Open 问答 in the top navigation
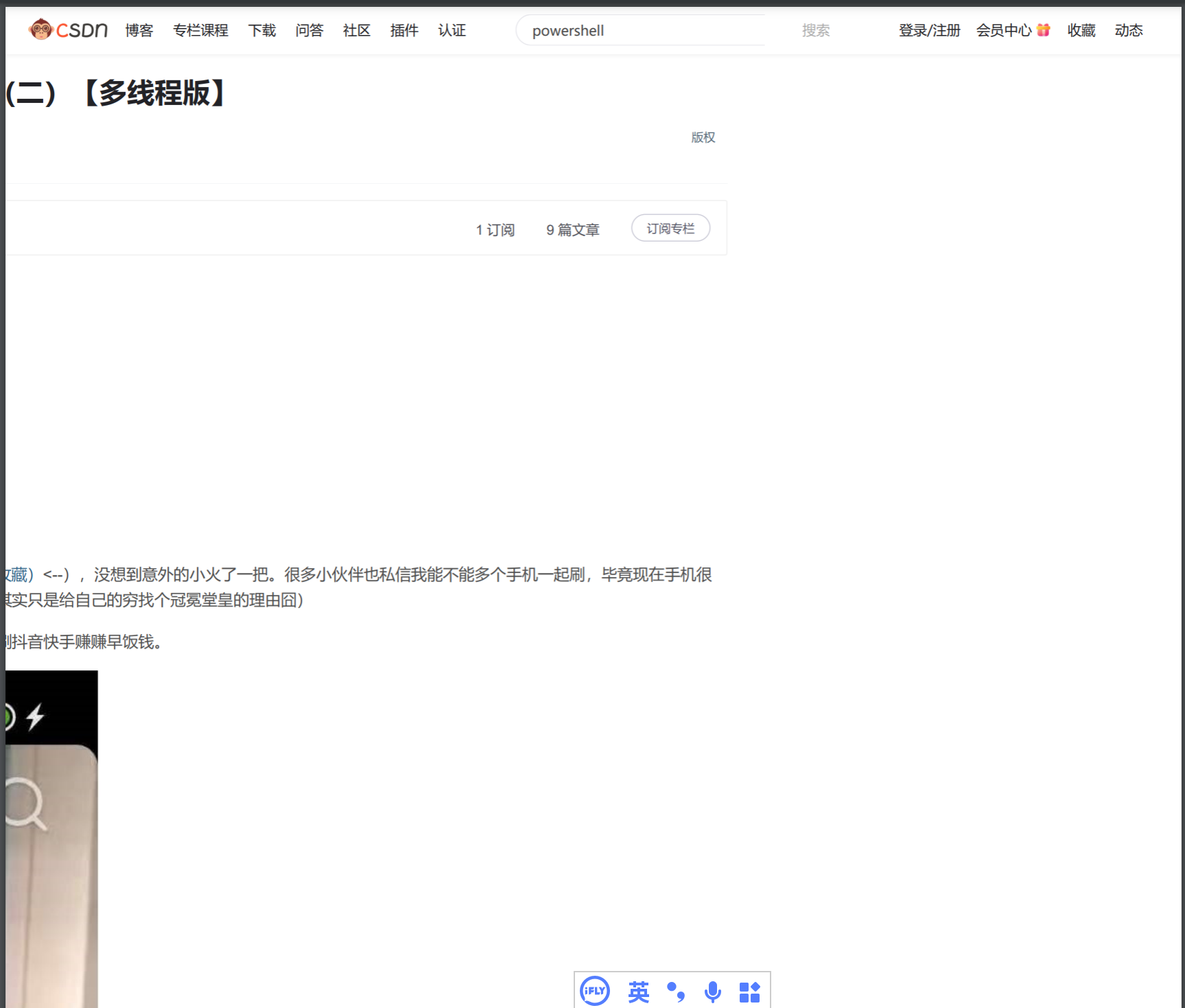 309,30
